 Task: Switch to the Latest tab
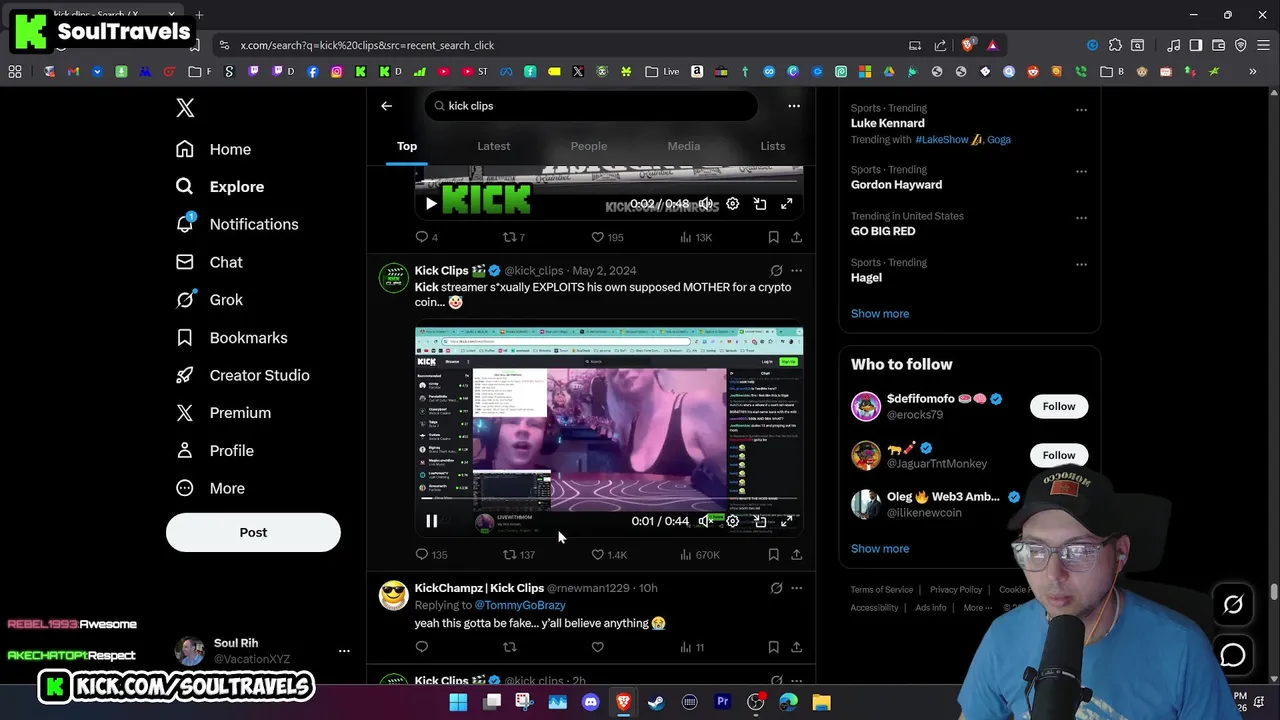[493, 146]
